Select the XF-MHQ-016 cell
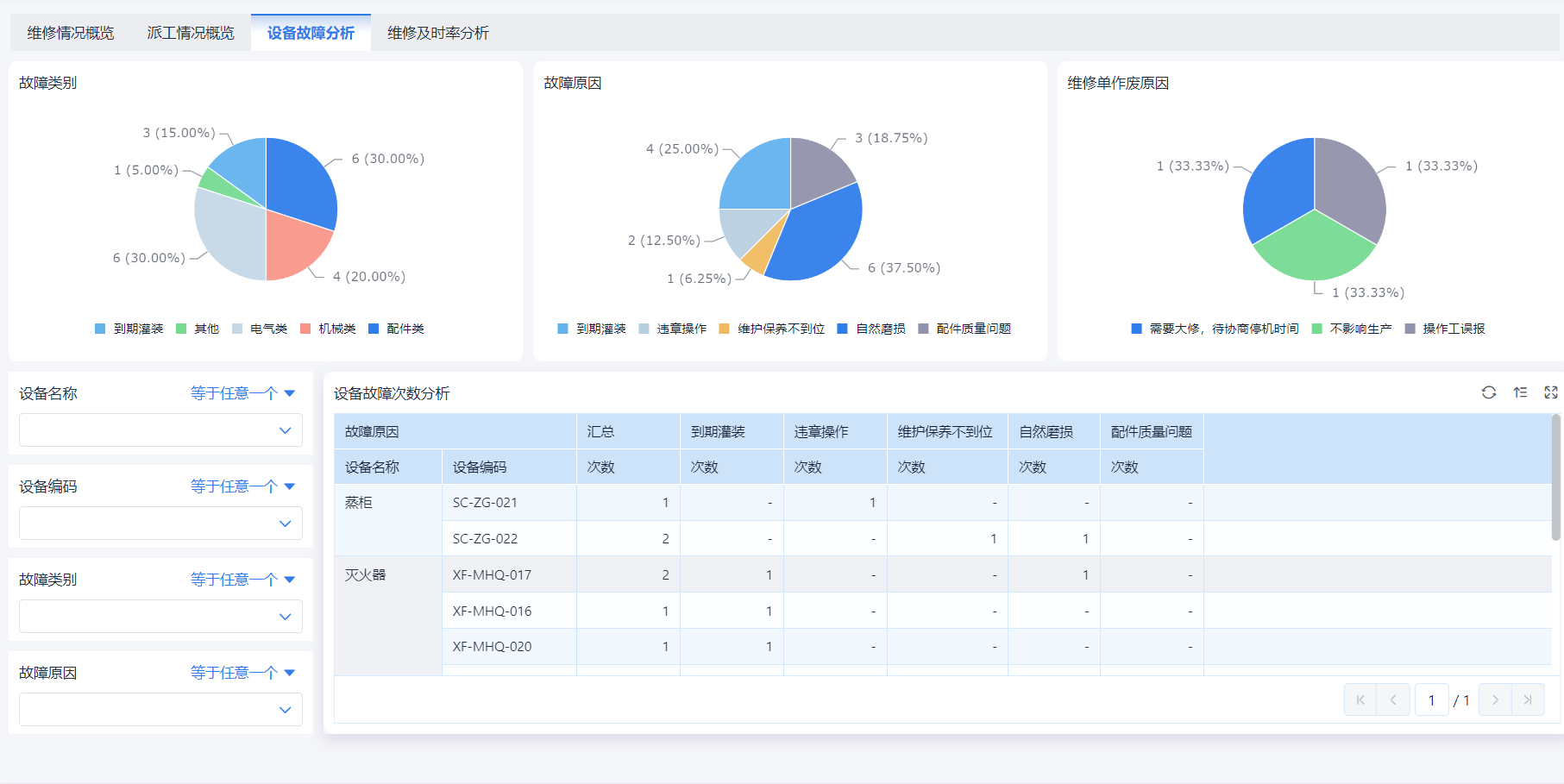1564x784 pixels. 509,611
